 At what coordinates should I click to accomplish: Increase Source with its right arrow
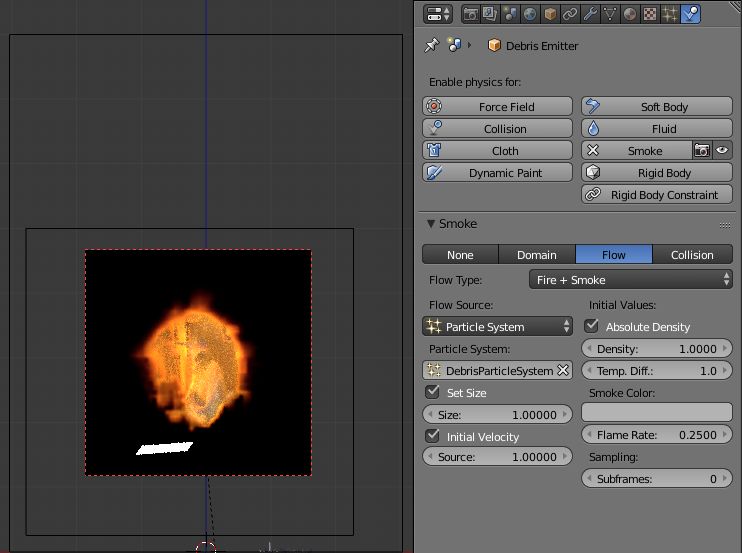[x=565, y=456]
